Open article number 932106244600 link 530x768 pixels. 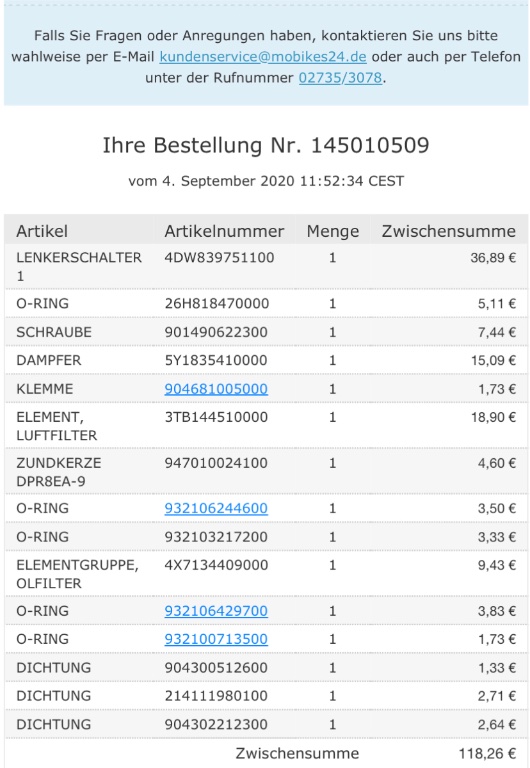(216, 508)
